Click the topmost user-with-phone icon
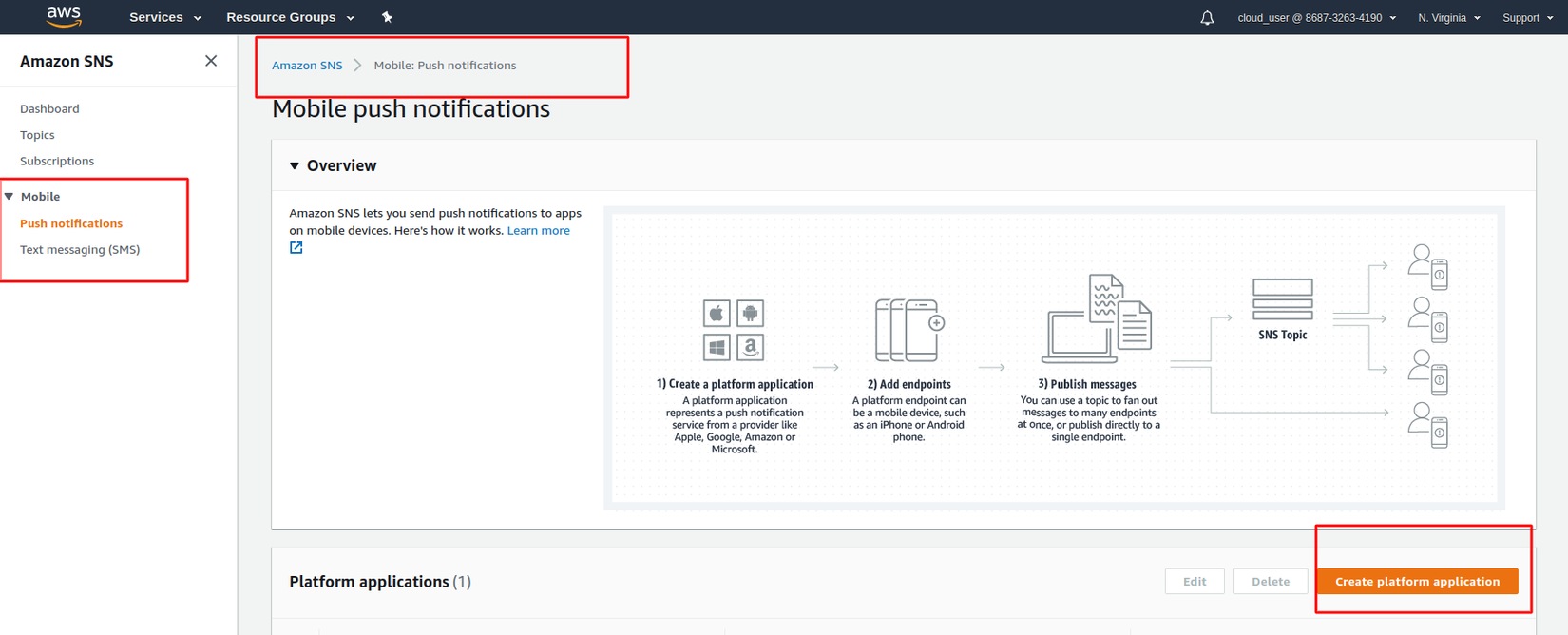 (1428, 267)
